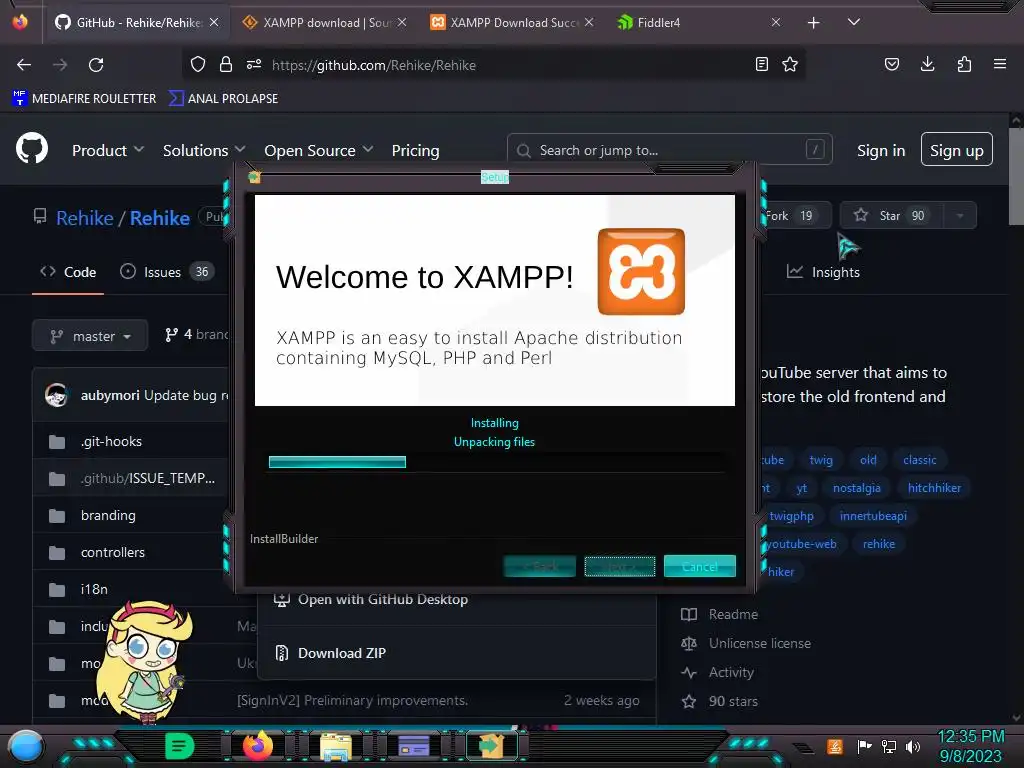Open the extensions puzzle icon
Image resolution: width=1024 pixels, height=768 pixels.
pos(964,64)
